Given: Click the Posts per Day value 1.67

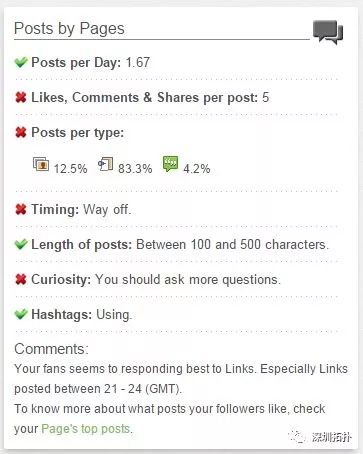Looking at the screenshot, I should tap(138, 62).
